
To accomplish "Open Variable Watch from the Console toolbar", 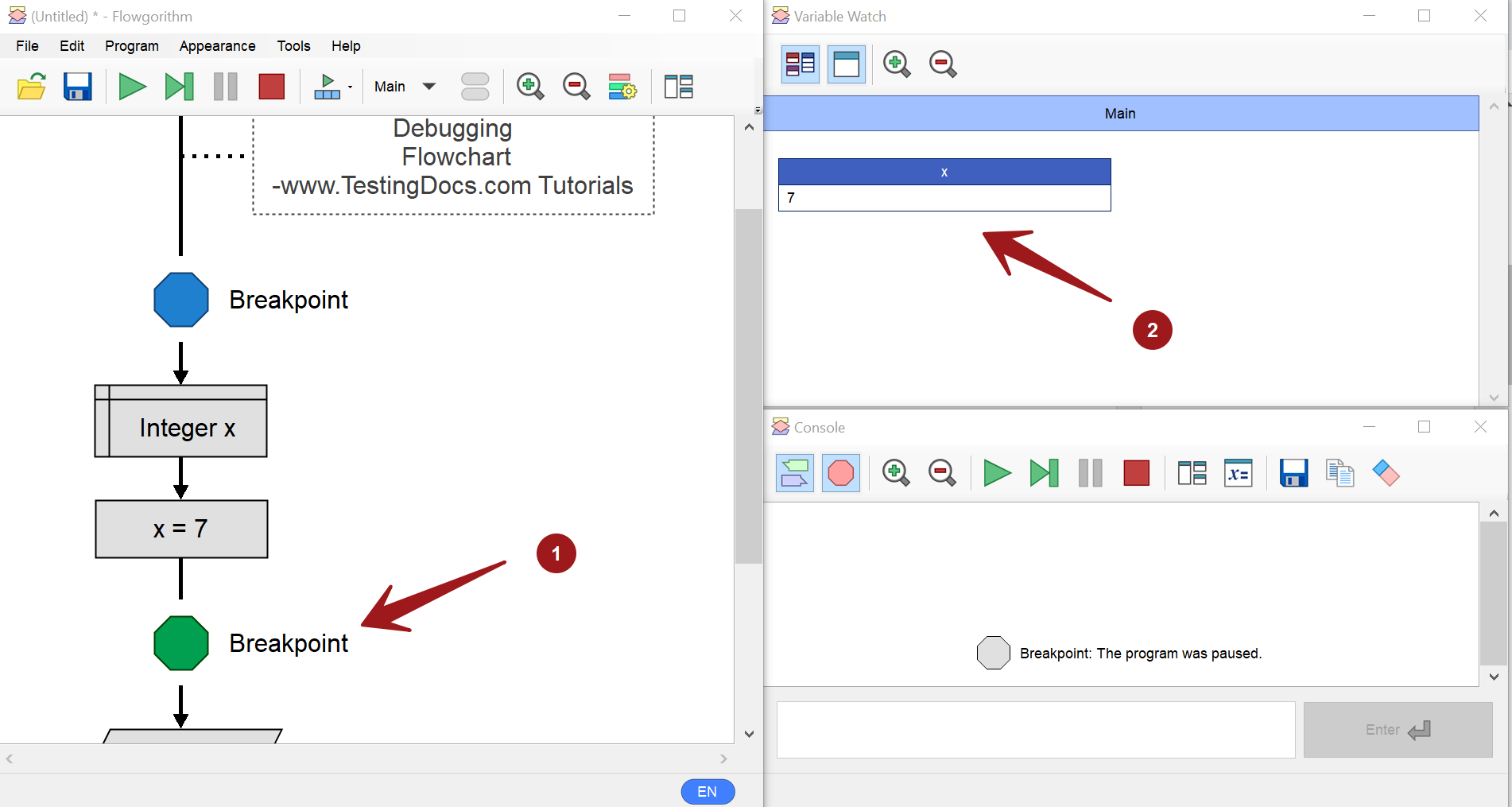I will (x=1238, y=474).
